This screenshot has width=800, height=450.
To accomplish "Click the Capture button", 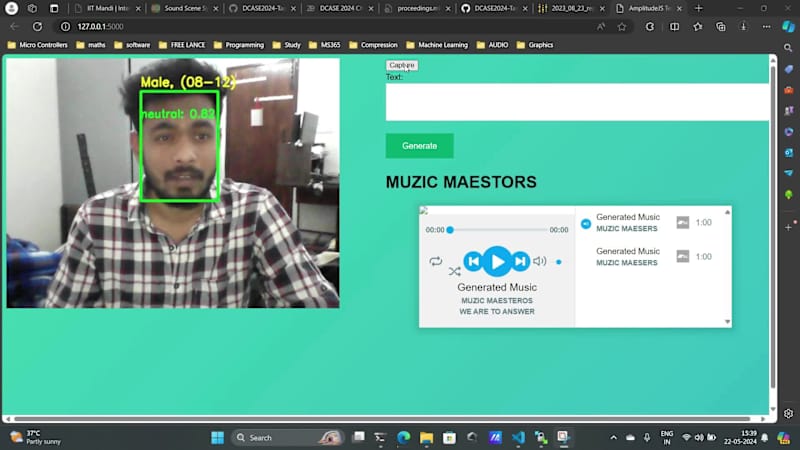I will (402, 65).
